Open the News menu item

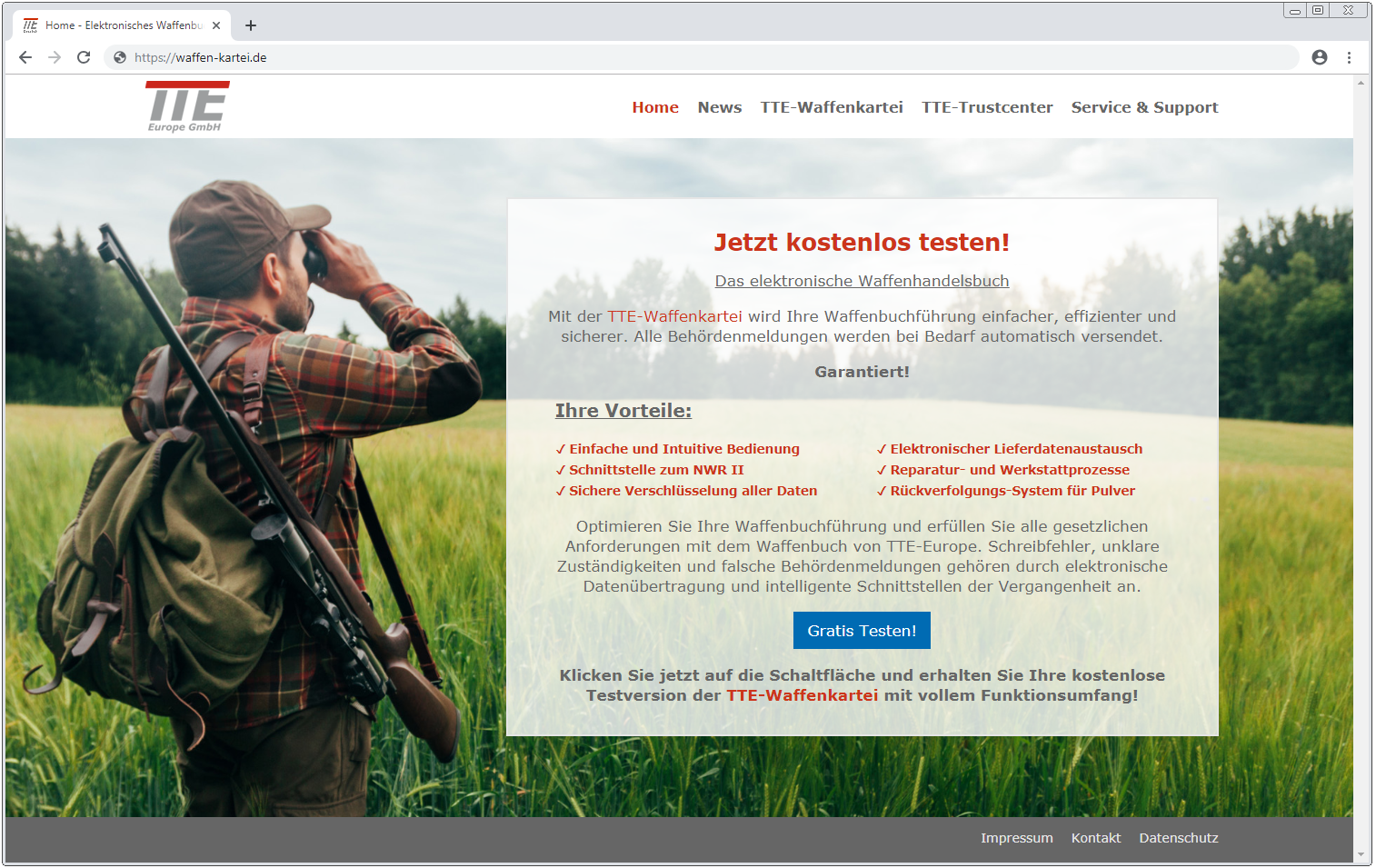[720, 107]
